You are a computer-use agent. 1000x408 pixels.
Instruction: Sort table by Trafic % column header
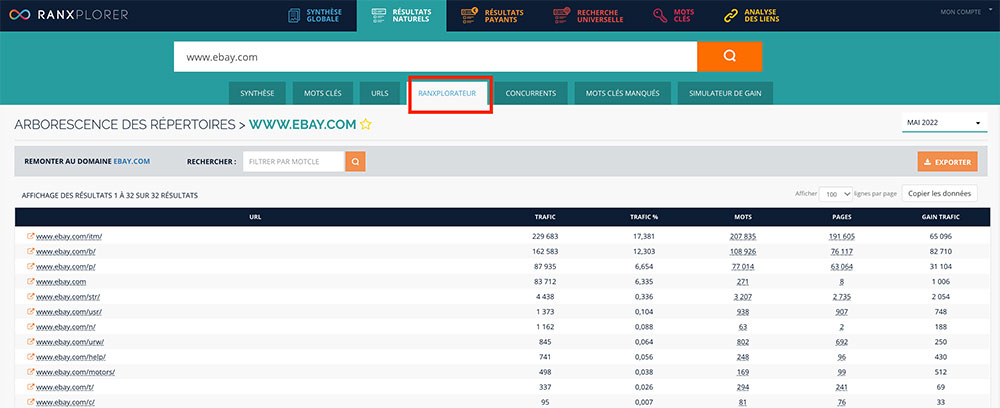[644, 217]
